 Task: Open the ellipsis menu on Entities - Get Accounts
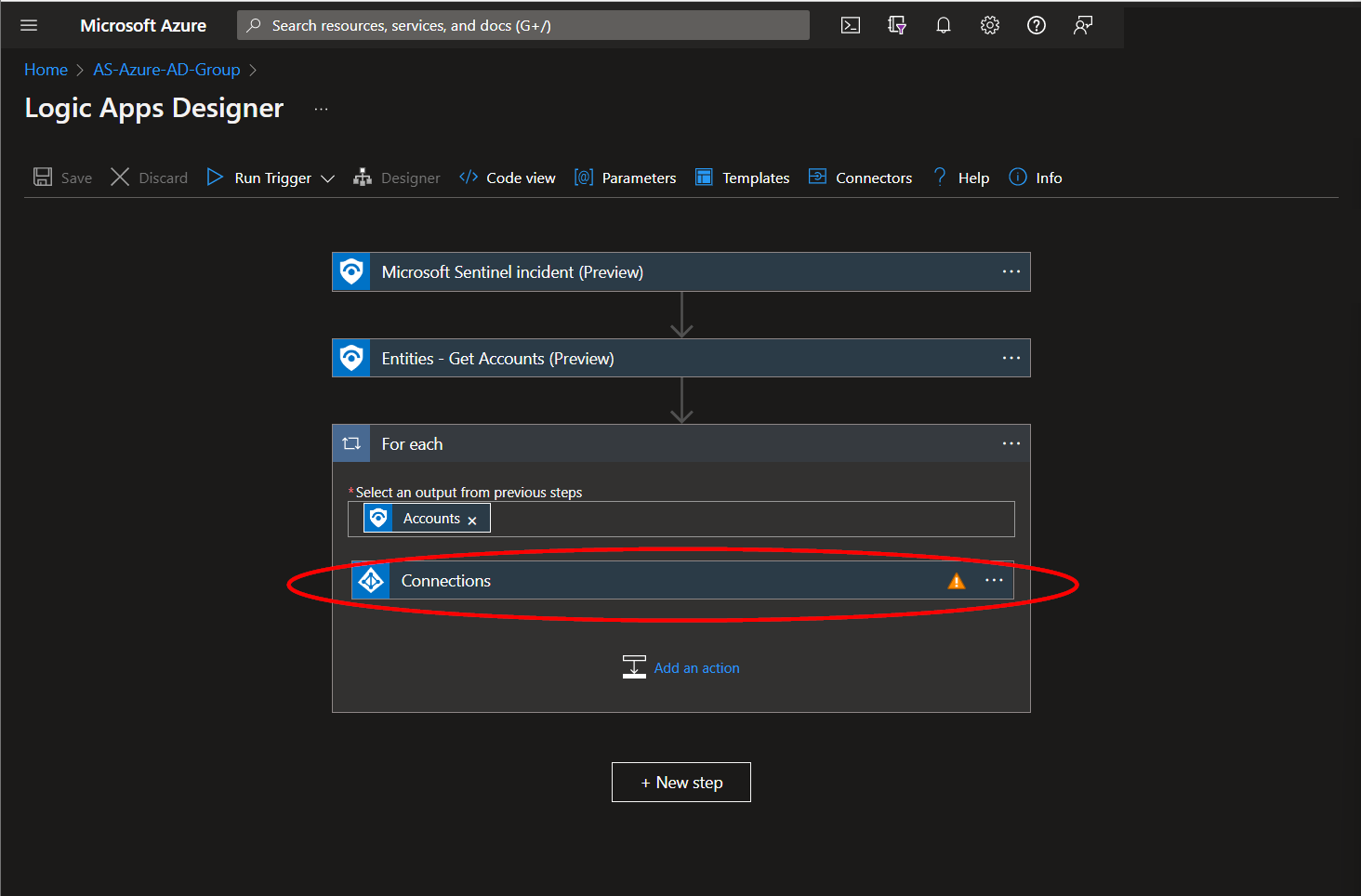click(x=1011, y=358)
